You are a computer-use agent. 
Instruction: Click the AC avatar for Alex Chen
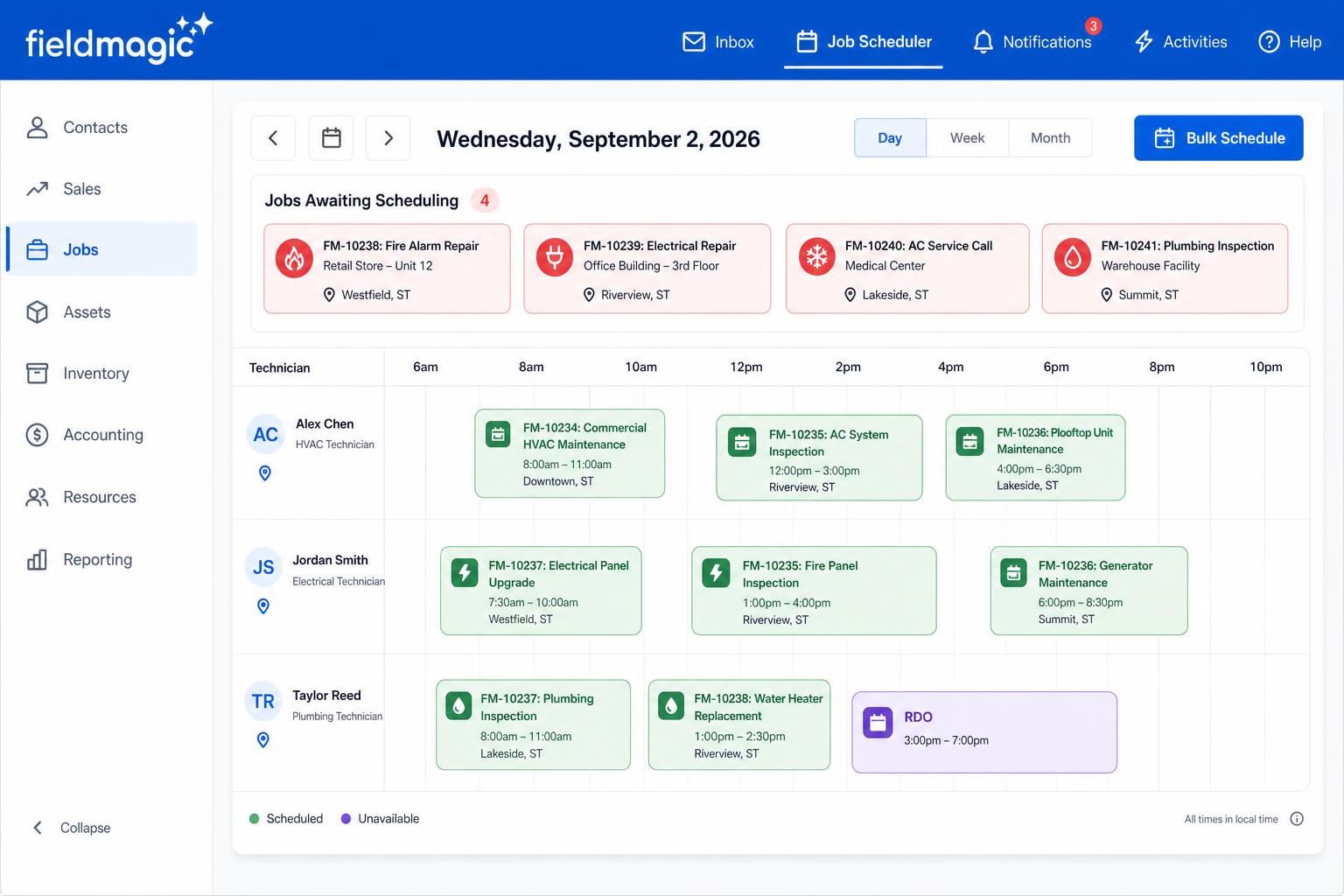click(265, 434)
